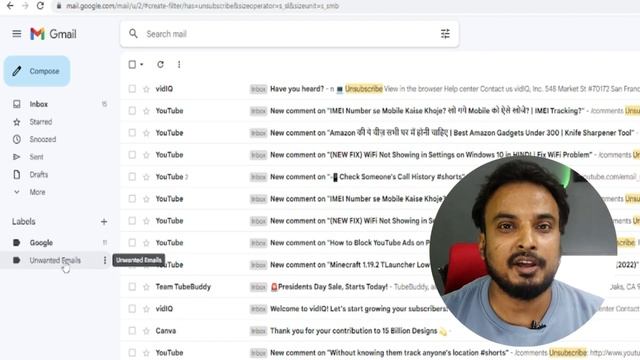Open the Unwanted Emails label

click(x=55, y=260)
